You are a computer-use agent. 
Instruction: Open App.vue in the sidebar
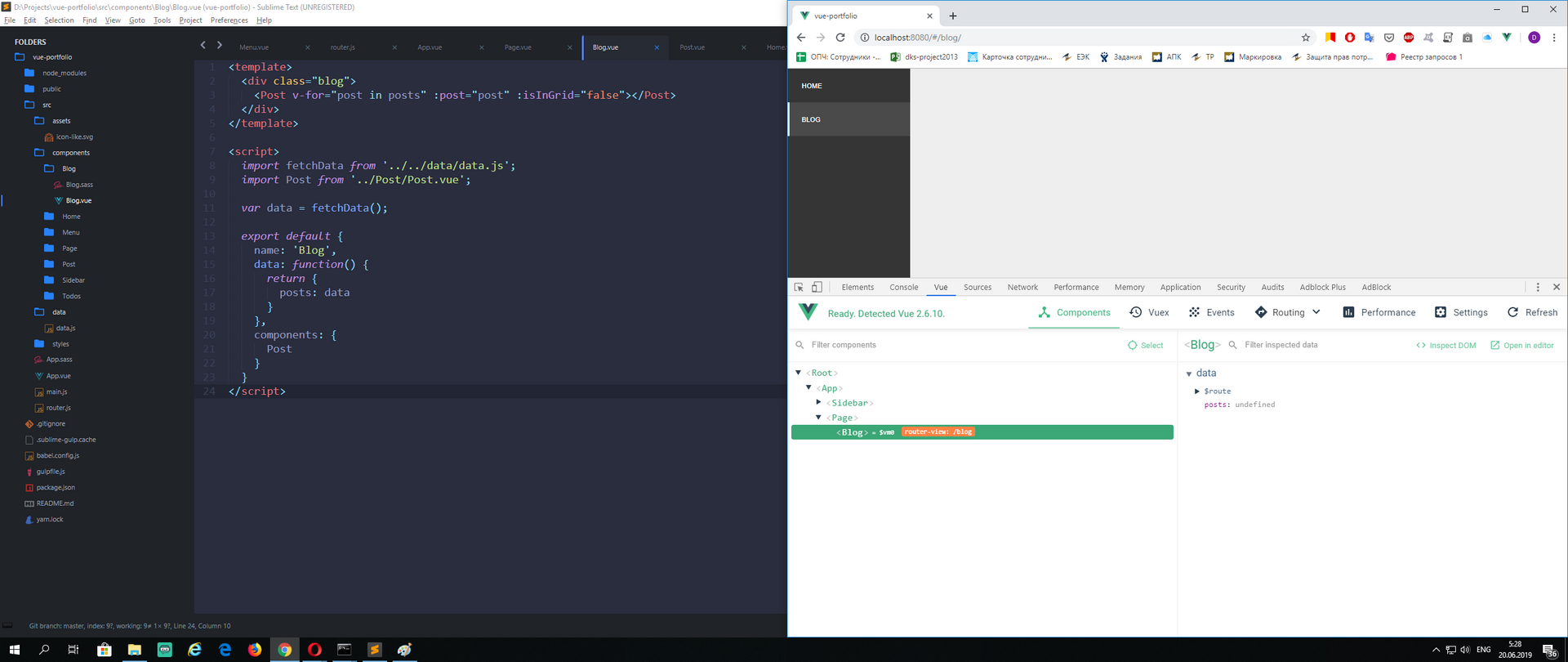tap(58, 376)
